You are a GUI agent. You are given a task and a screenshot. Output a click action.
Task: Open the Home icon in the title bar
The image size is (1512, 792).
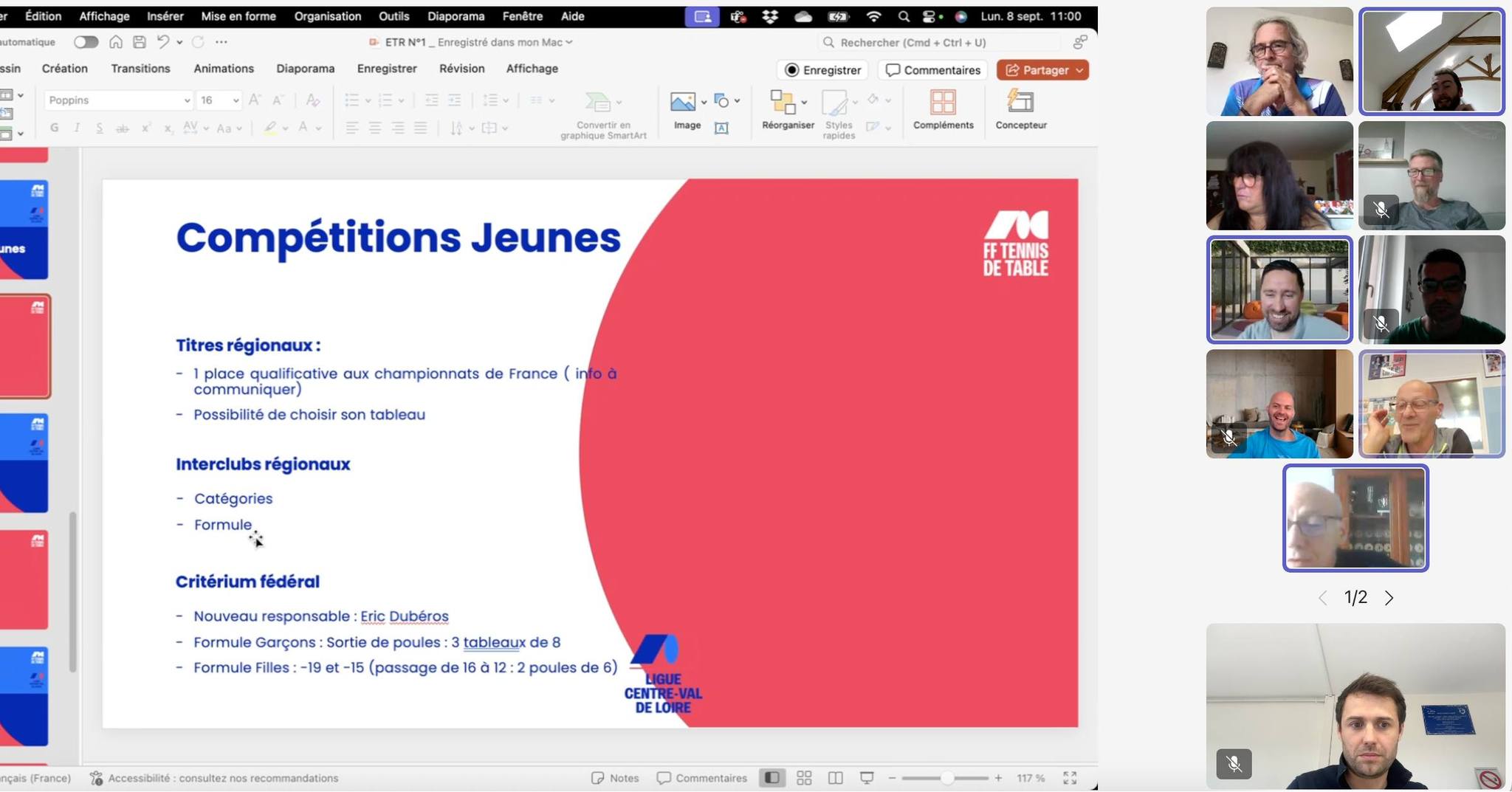tap(116, 42)
